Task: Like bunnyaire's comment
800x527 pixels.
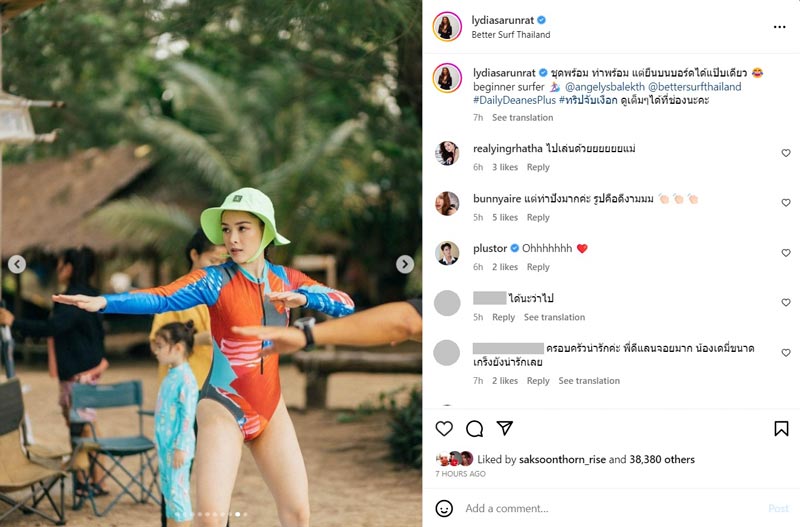Action: (x=785, y=203)
